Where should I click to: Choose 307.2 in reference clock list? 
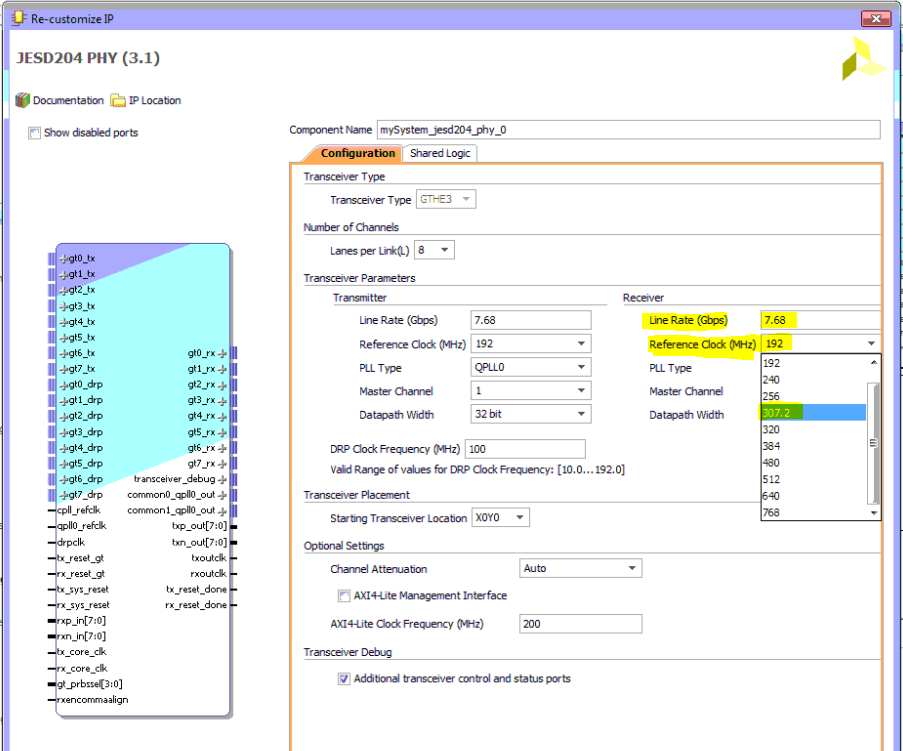814,412
